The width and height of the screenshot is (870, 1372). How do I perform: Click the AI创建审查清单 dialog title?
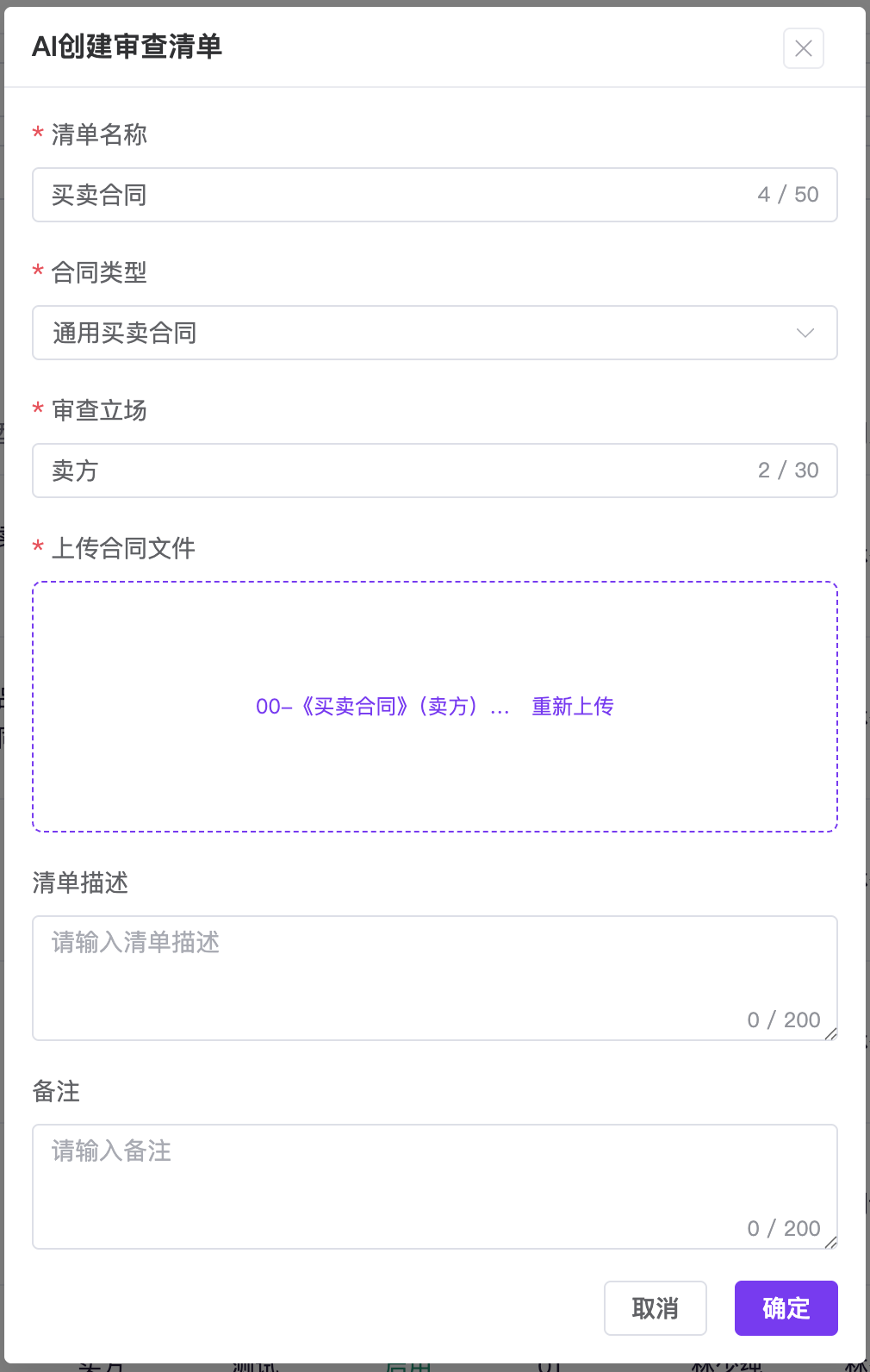(127, 47)
